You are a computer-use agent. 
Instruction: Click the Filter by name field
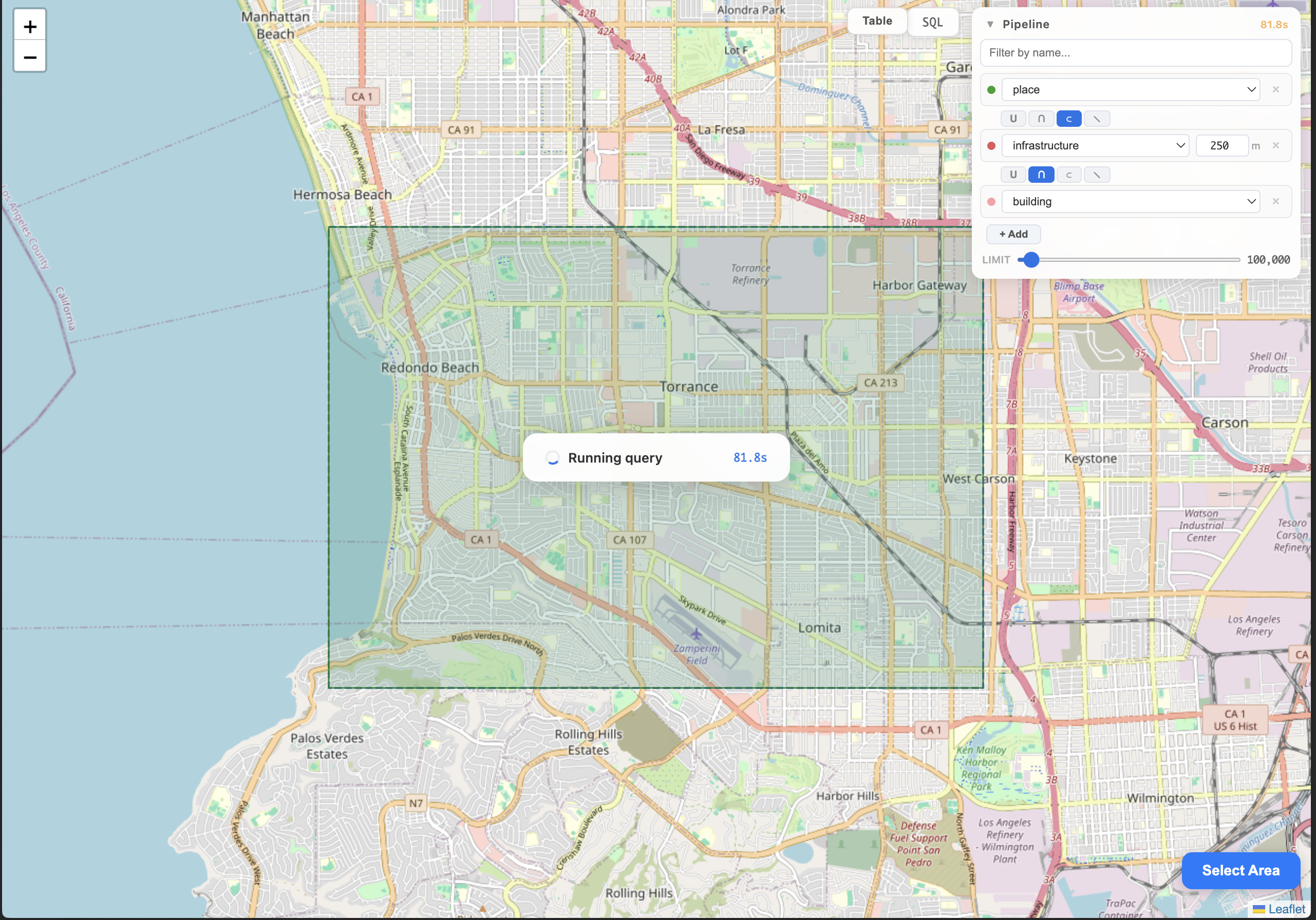[x=1136, y=52]
